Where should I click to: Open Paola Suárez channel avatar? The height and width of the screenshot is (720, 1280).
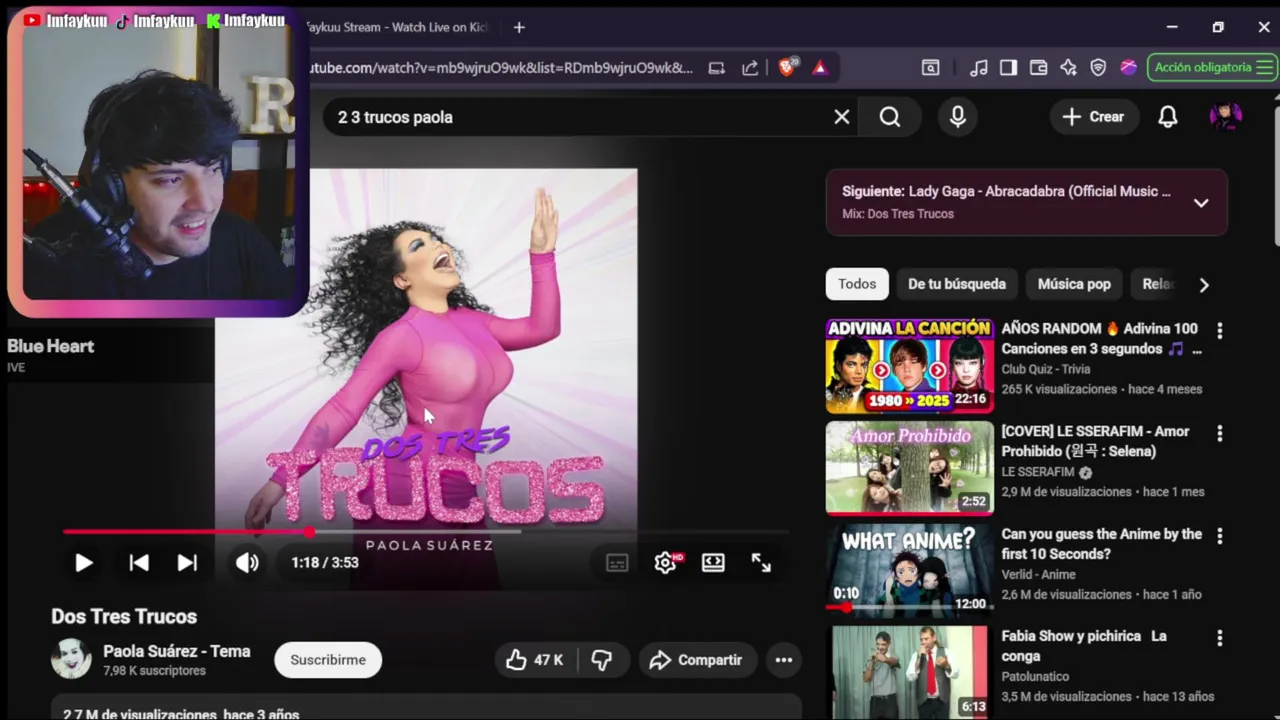tap(71, 659)
